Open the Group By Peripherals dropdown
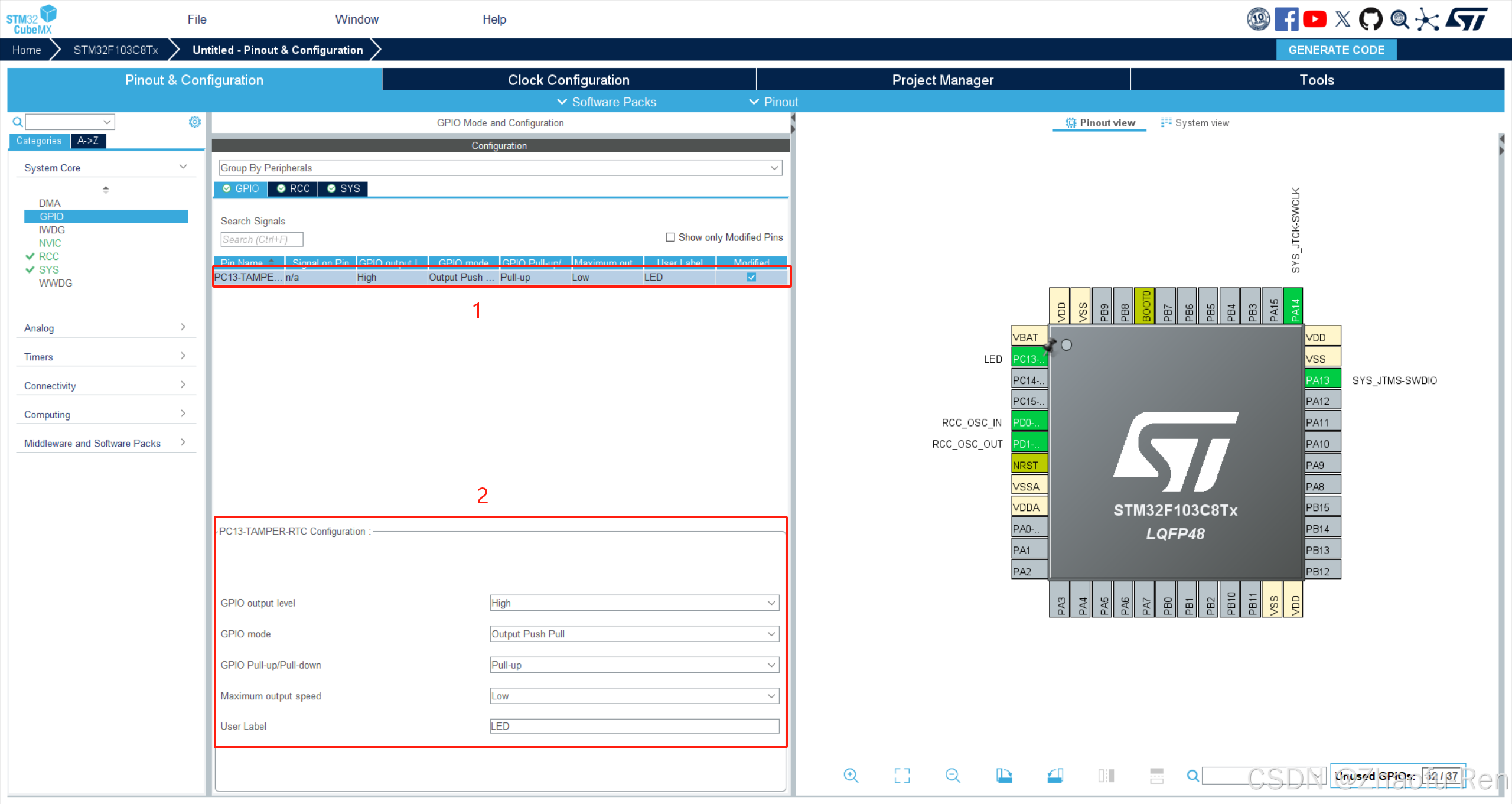This screenshot has height=804, width=1512. 500,168
